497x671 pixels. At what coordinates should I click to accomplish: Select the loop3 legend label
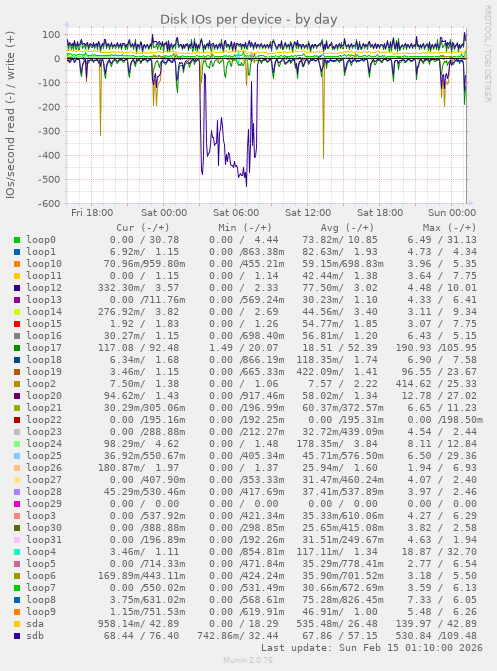pyautogui.click(x=41, y=515)
